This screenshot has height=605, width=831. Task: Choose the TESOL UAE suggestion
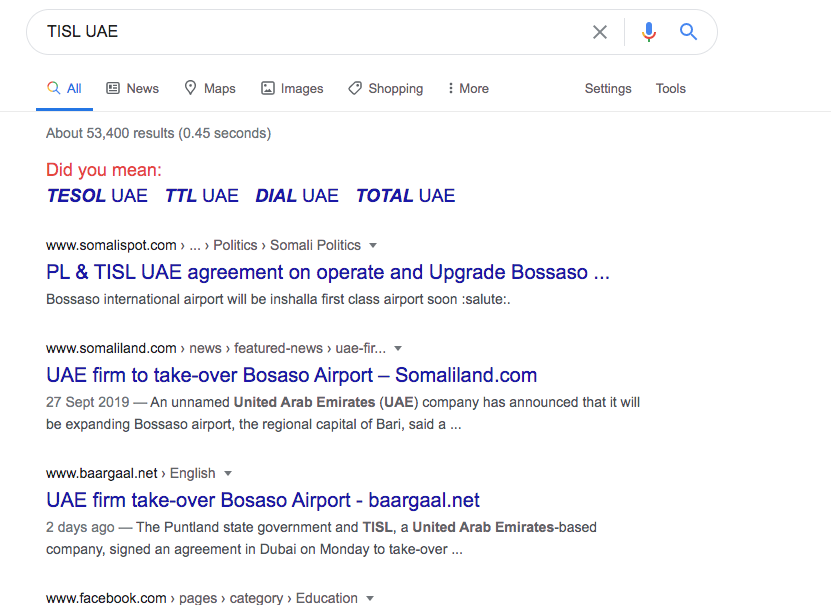tap(97, 195)
